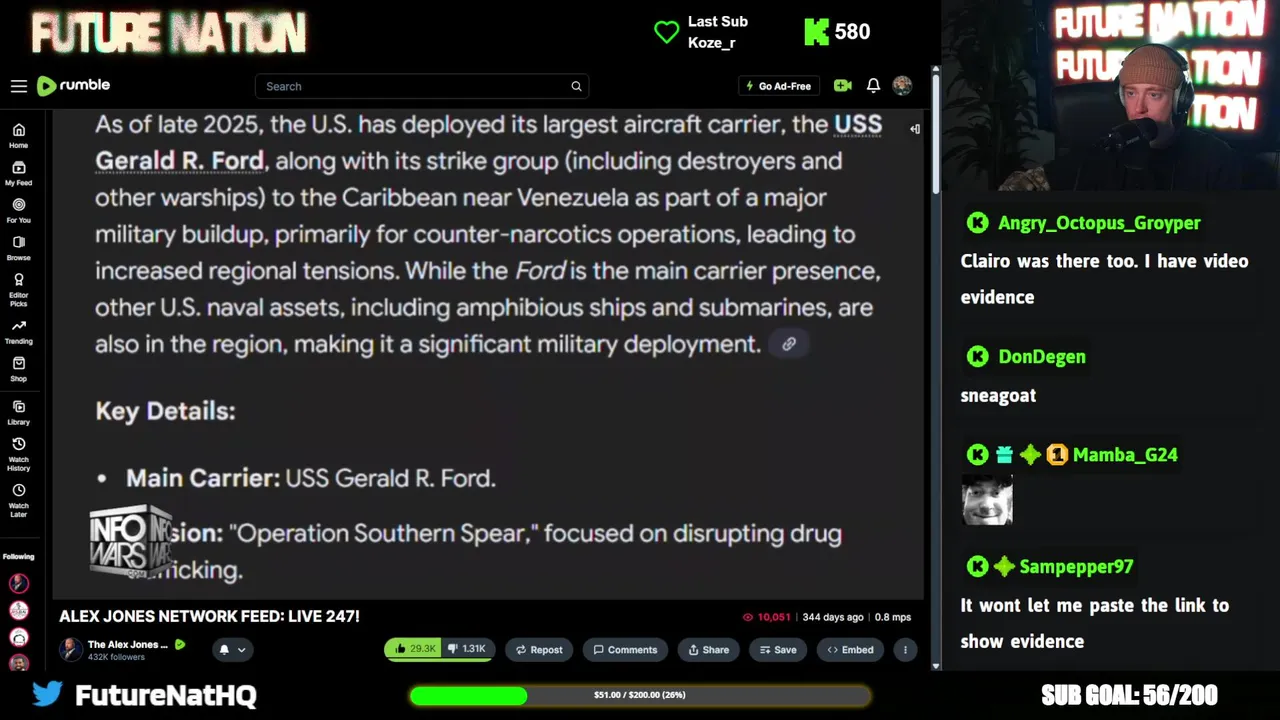Click the green verified badge beside channel name
This screenshot has height=720, width=1280.
(x=180, y=645)
